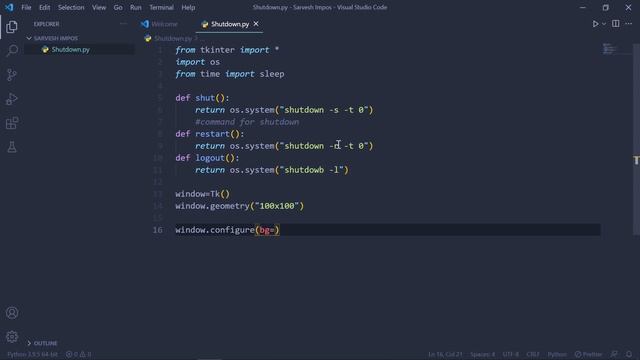Open Explorer panel more actions ellipsis
This screenshot has height=360, width=640.
pyautogui.click(x=123, y=24)
